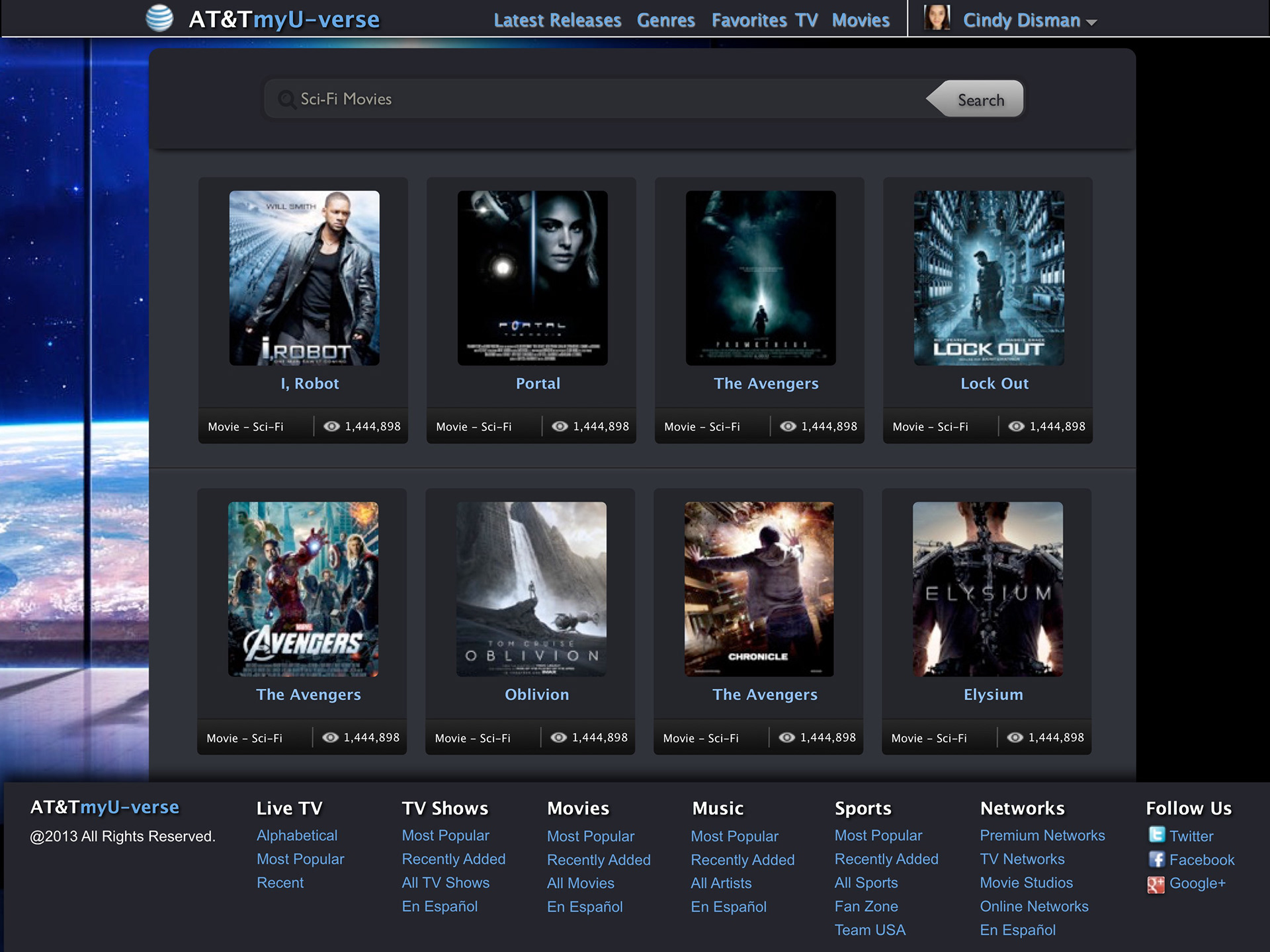1270x952 pixels.
Task: Go to Favorites in top navigation
Action: coord(749,20)
